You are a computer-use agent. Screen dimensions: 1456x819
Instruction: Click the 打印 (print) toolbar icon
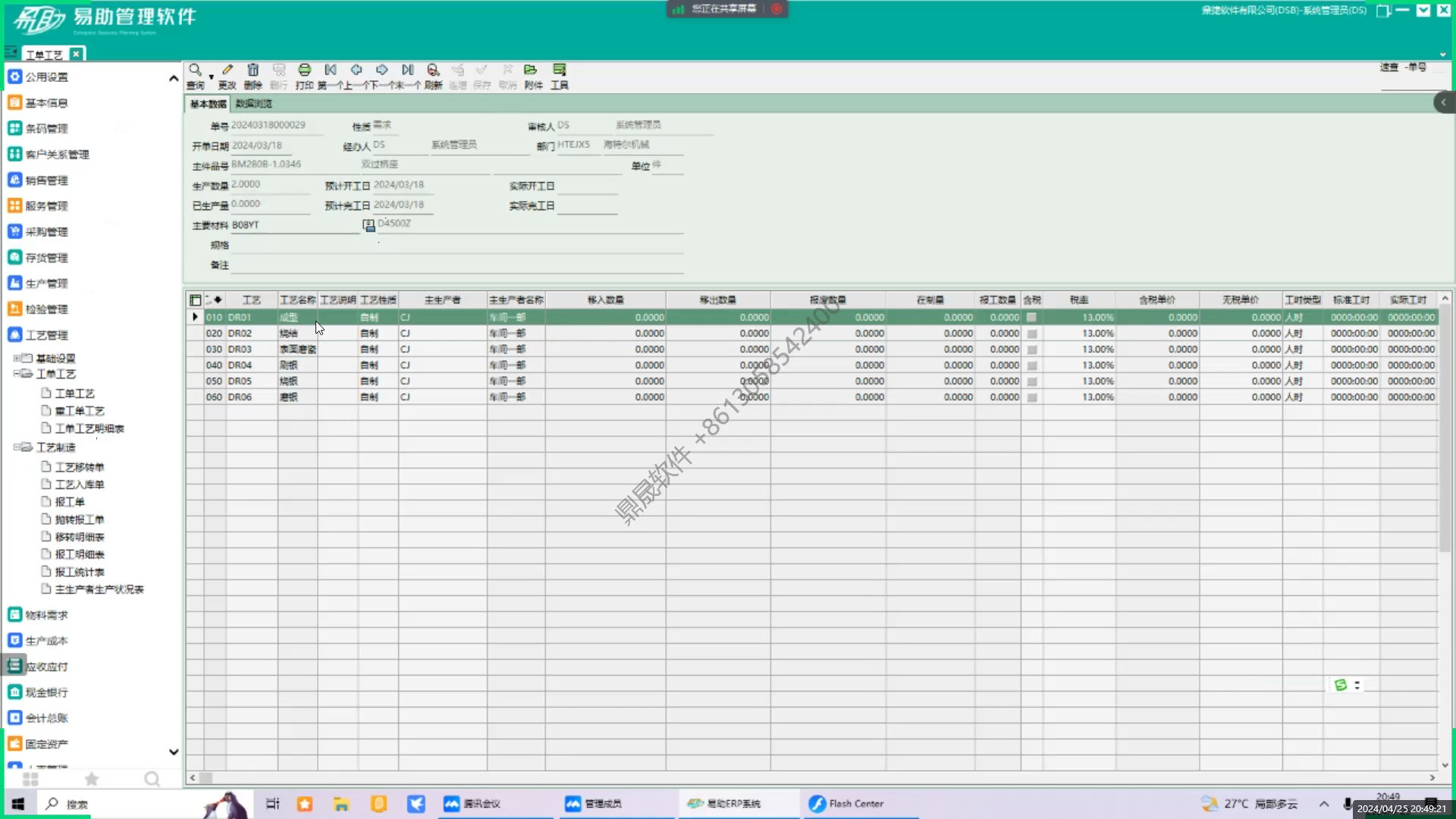[304, 70]
